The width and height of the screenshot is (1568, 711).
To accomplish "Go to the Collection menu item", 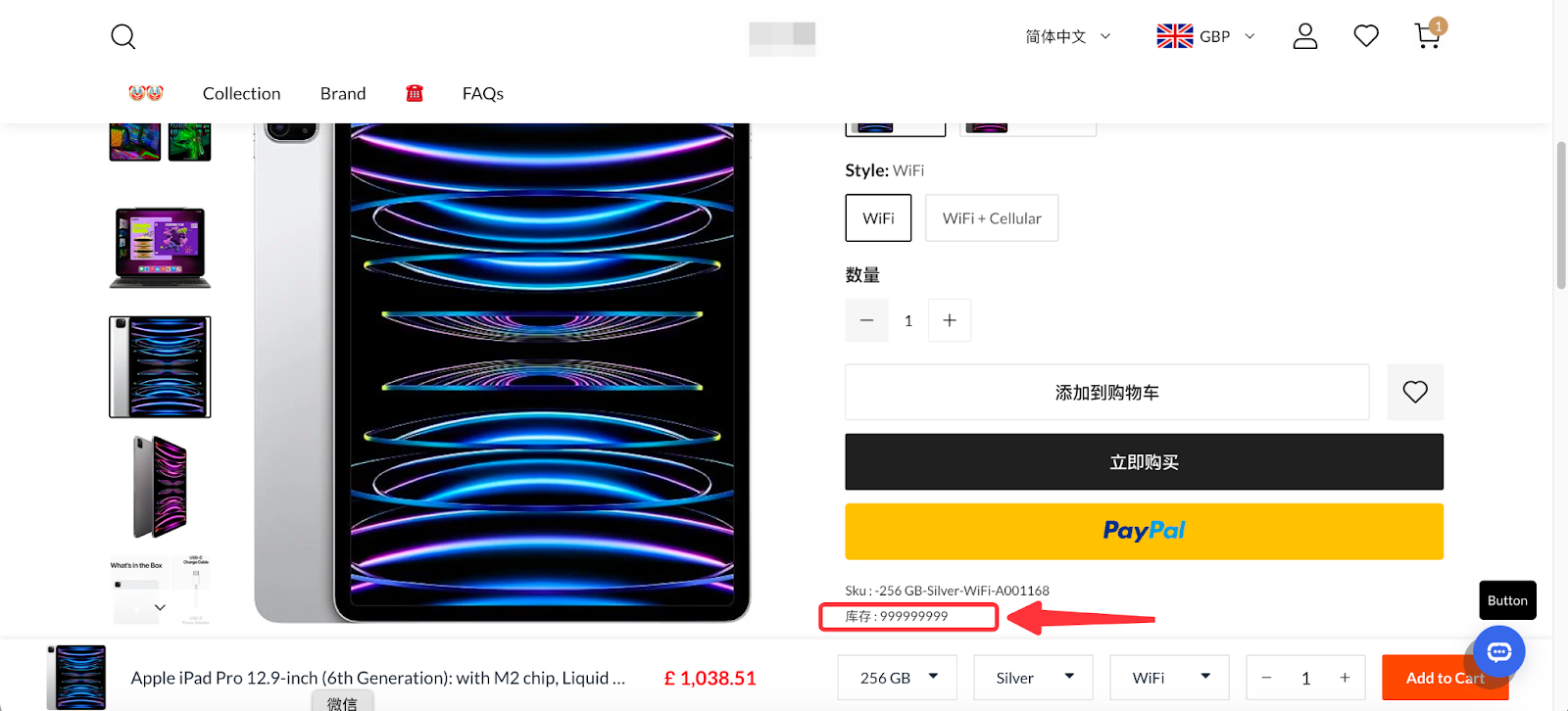I will [241, 93].
